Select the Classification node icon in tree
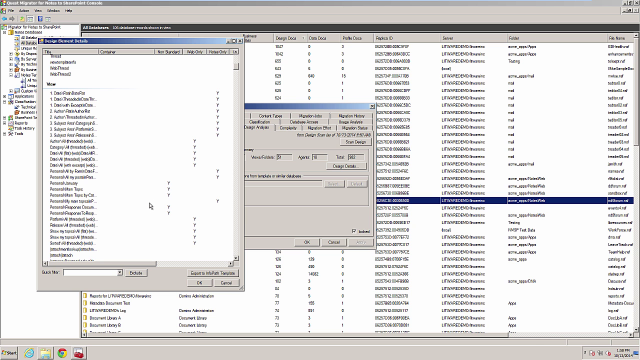 (11, 102)
